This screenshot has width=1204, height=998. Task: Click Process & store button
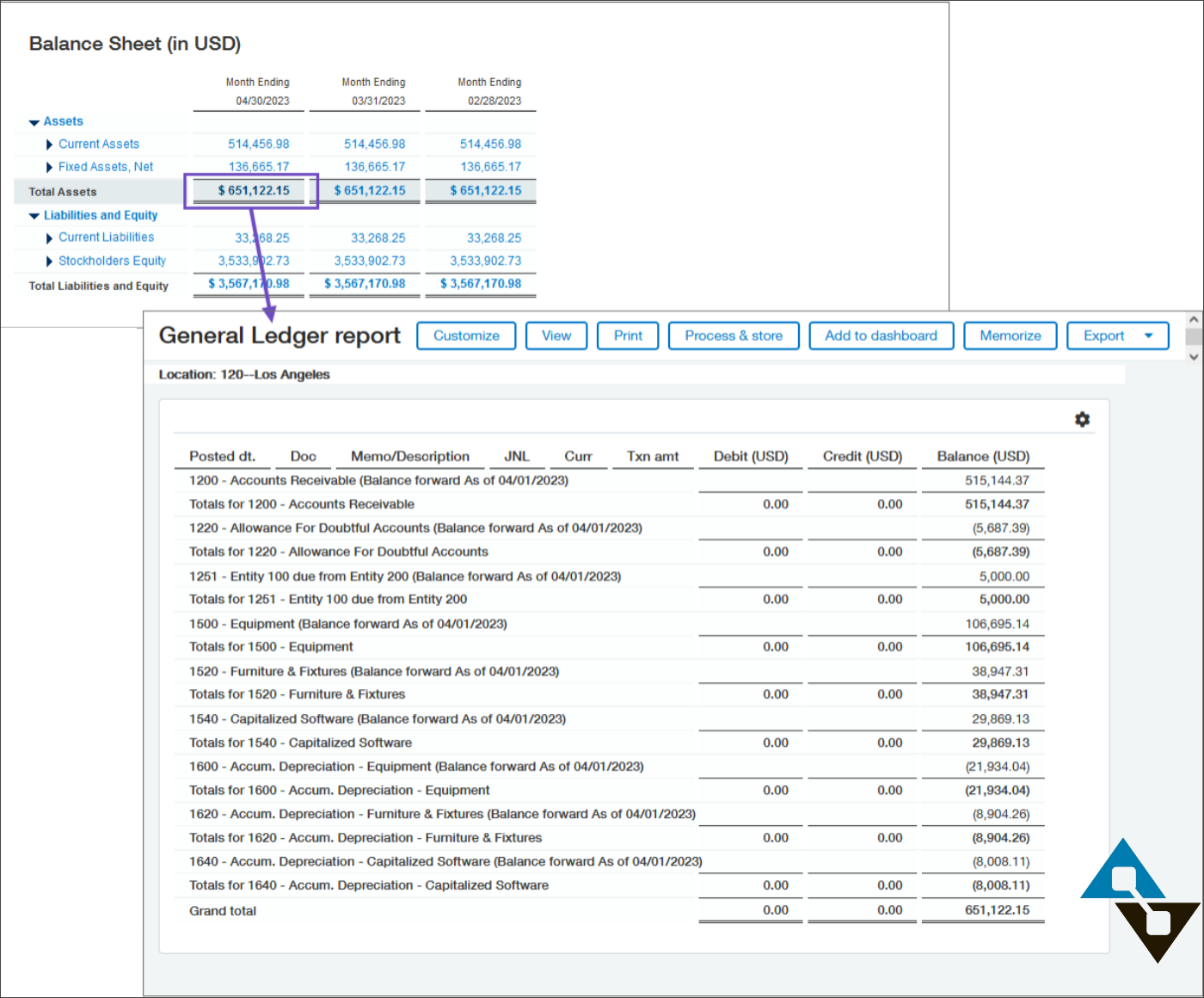(x=734, y=336)
